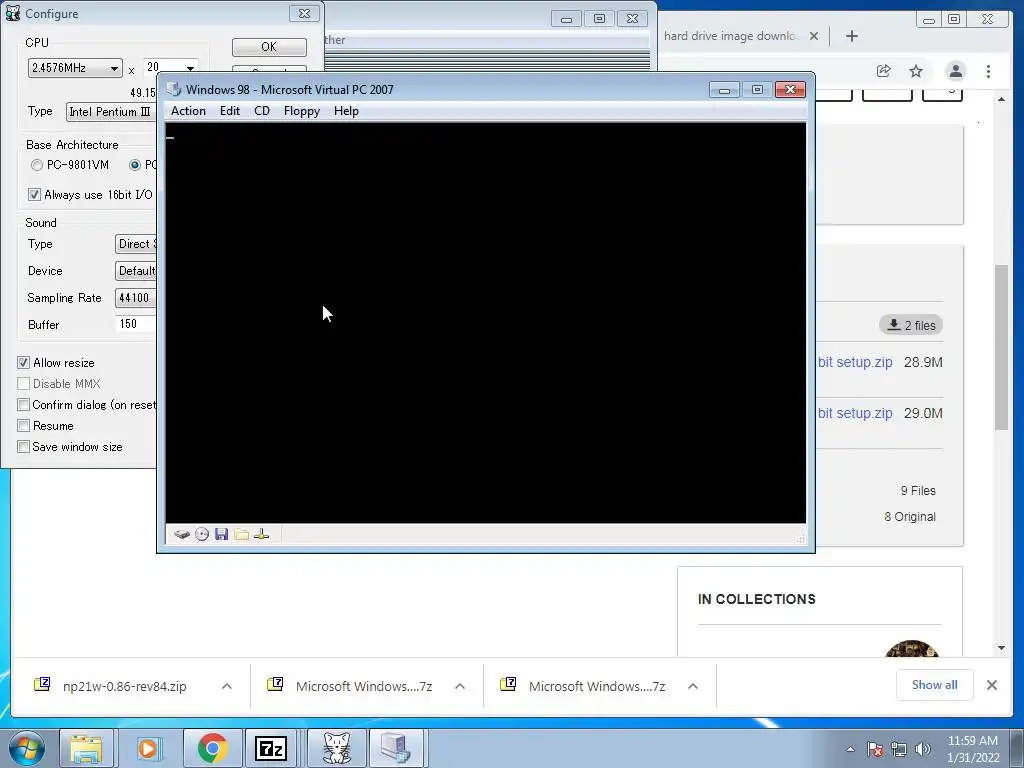Select the PC-9801VM architecture radio button
Image resolution: width=1024 pixels, height=768 pixels.
pos(37,165)
